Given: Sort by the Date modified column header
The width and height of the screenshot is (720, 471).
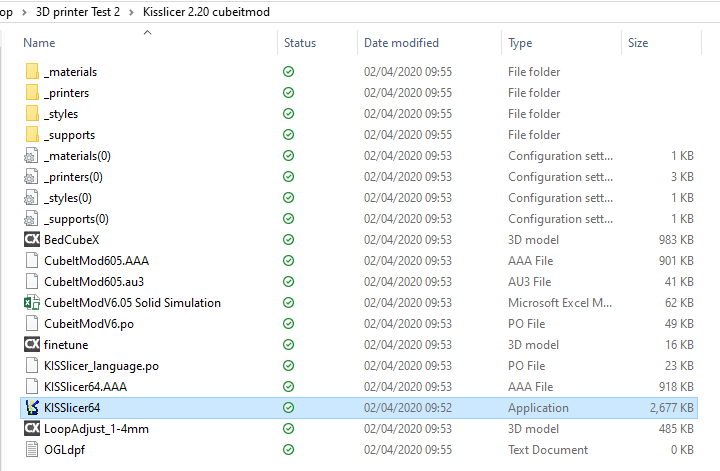Looking at the screenshot, I should click(x=401, y=43).
